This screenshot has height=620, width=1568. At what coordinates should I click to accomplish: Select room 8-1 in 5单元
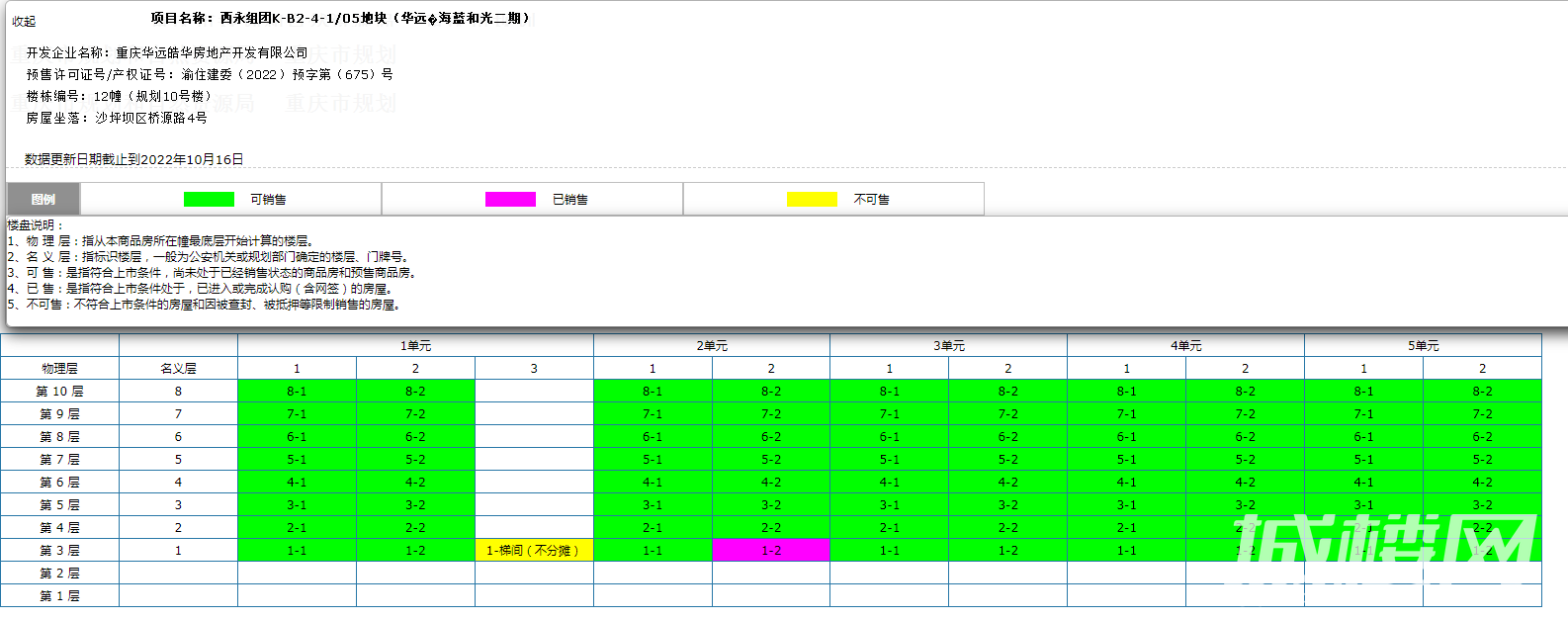(1363, 392)
